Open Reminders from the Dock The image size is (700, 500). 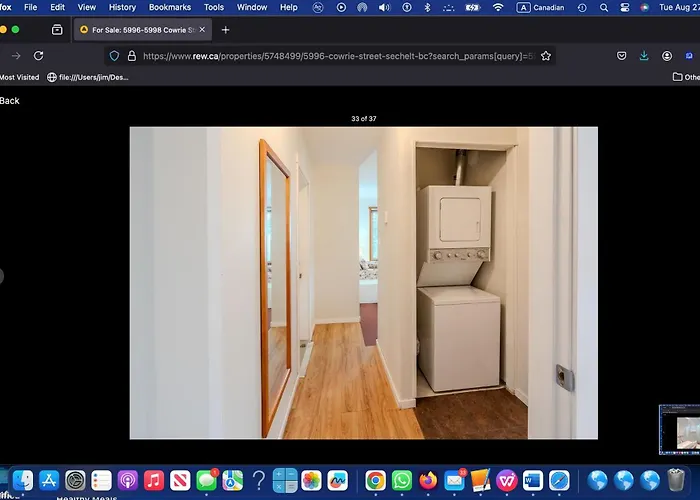(x=101, y=481)
